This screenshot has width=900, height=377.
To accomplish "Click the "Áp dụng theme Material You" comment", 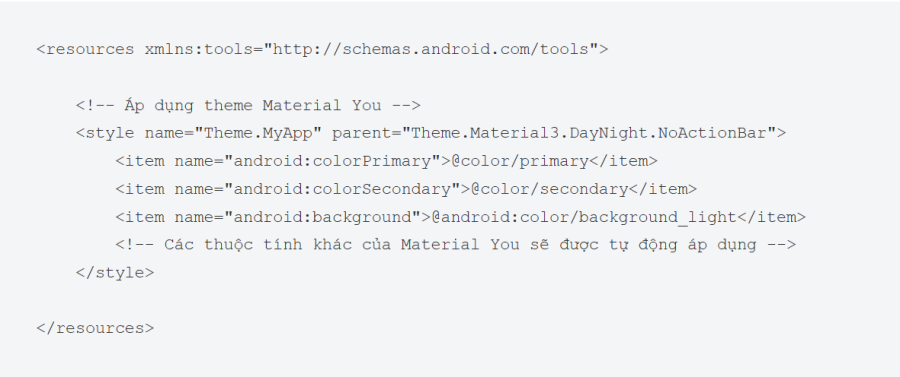I will 249,106.
